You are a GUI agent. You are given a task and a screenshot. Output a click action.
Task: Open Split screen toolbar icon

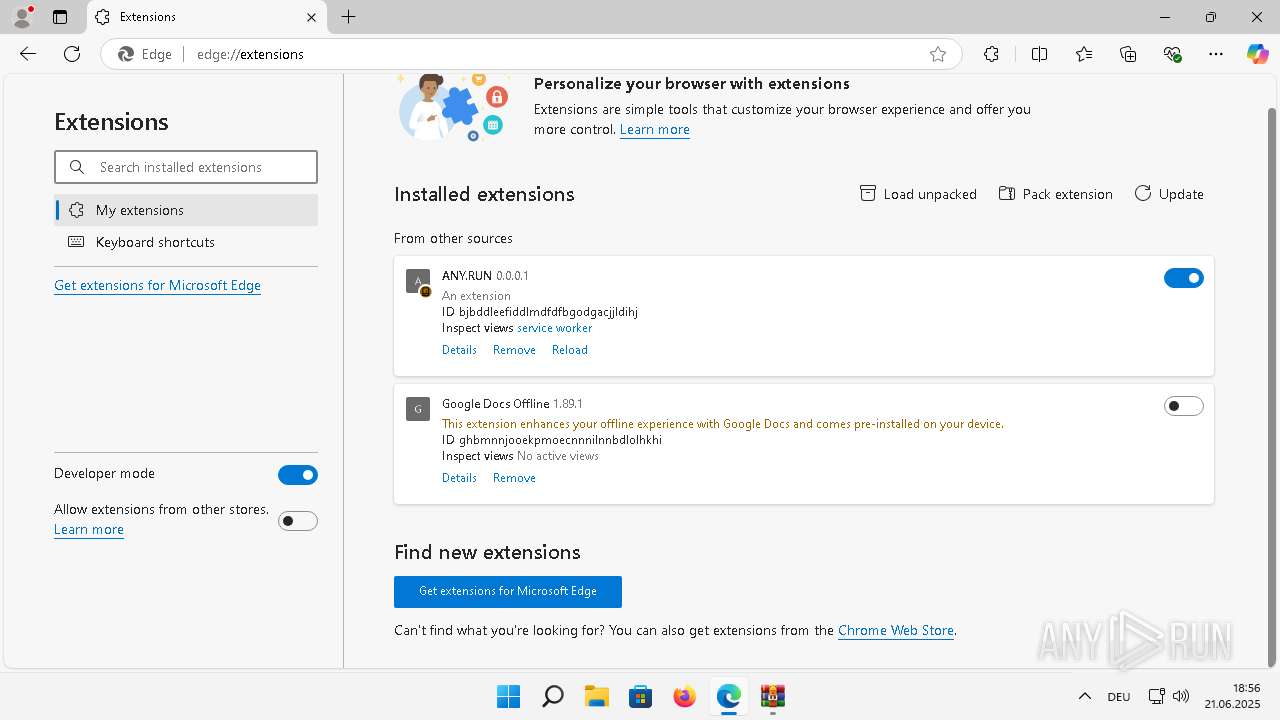(x=1039, y=54)
